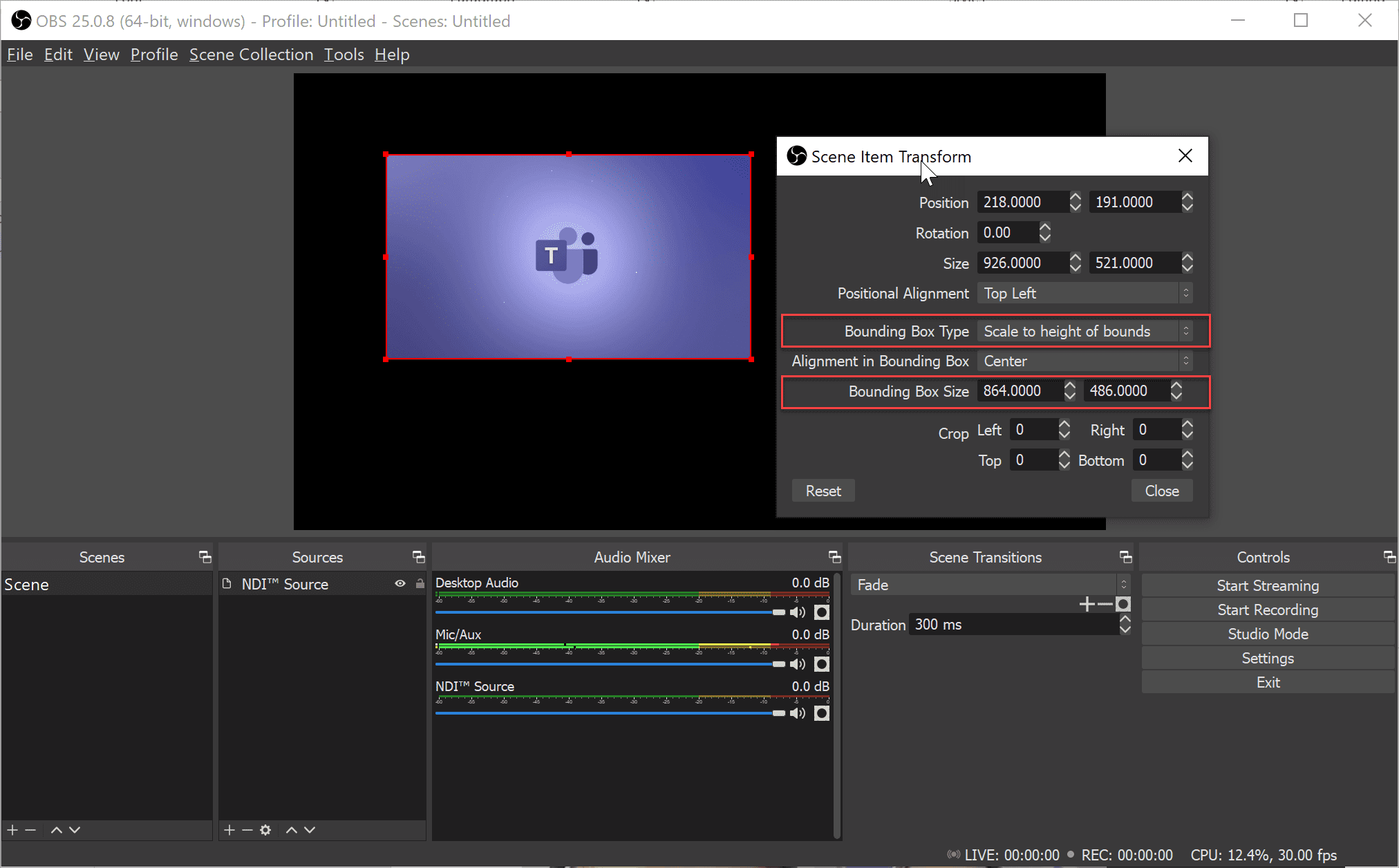Image resolution: width=1399 pixels, height=868 pixels.
Task: Click the Crop Left input field
Action: click(1033, 430)
